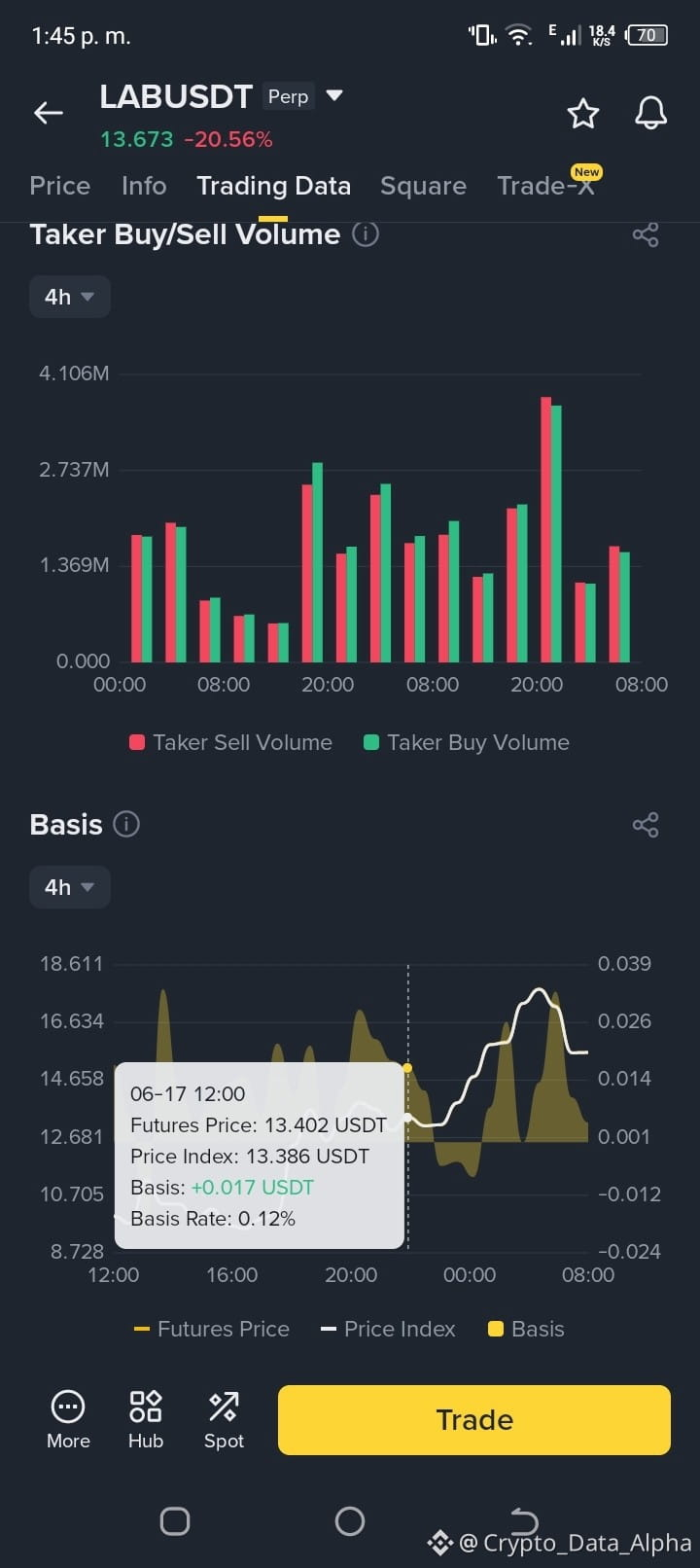Tap the Price Index: 13.386 USDT text
The image size is (700, 1568).
click(x=250, y=1156)
